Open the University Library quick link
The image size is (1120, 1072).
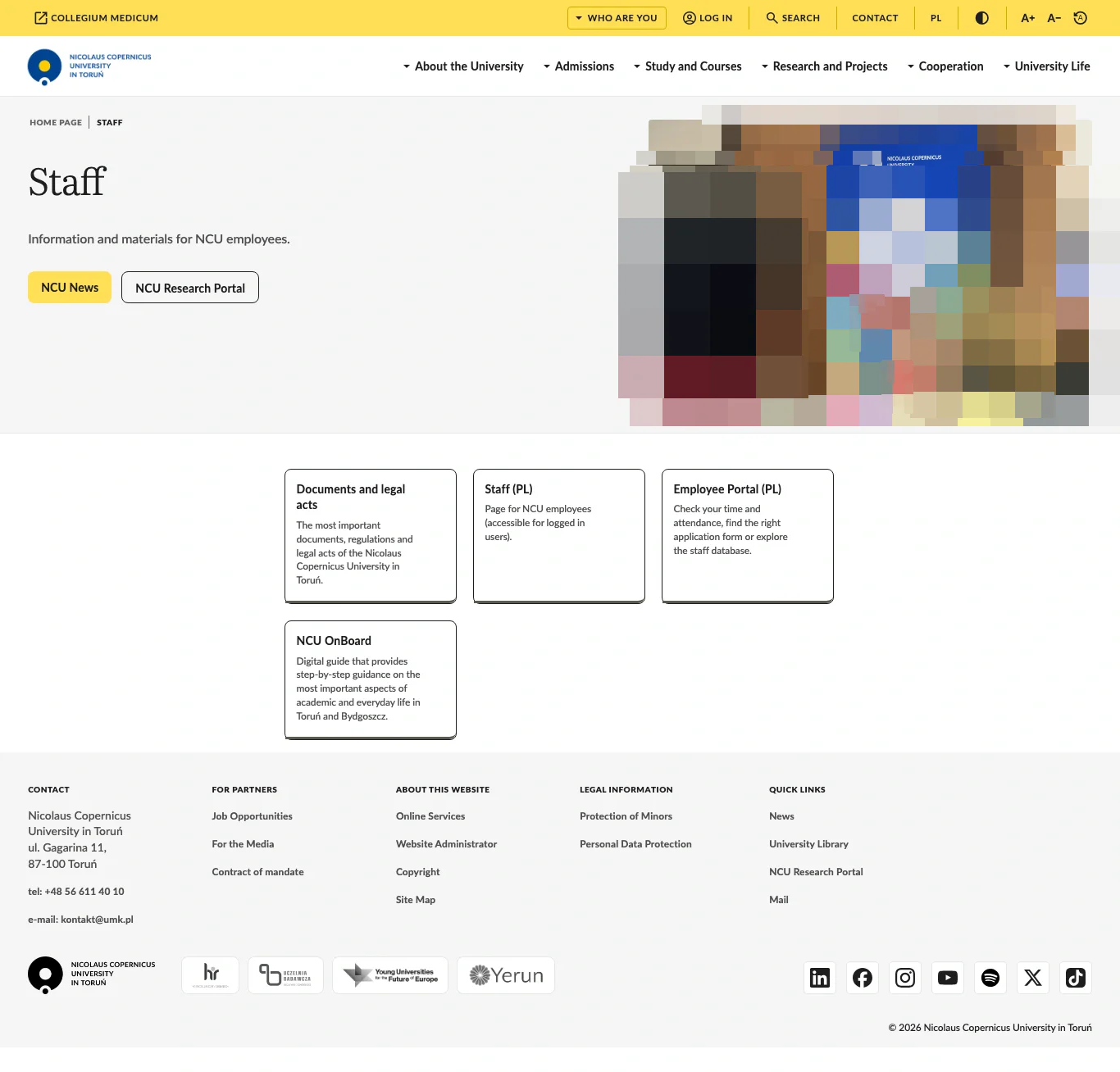point(808,844)
